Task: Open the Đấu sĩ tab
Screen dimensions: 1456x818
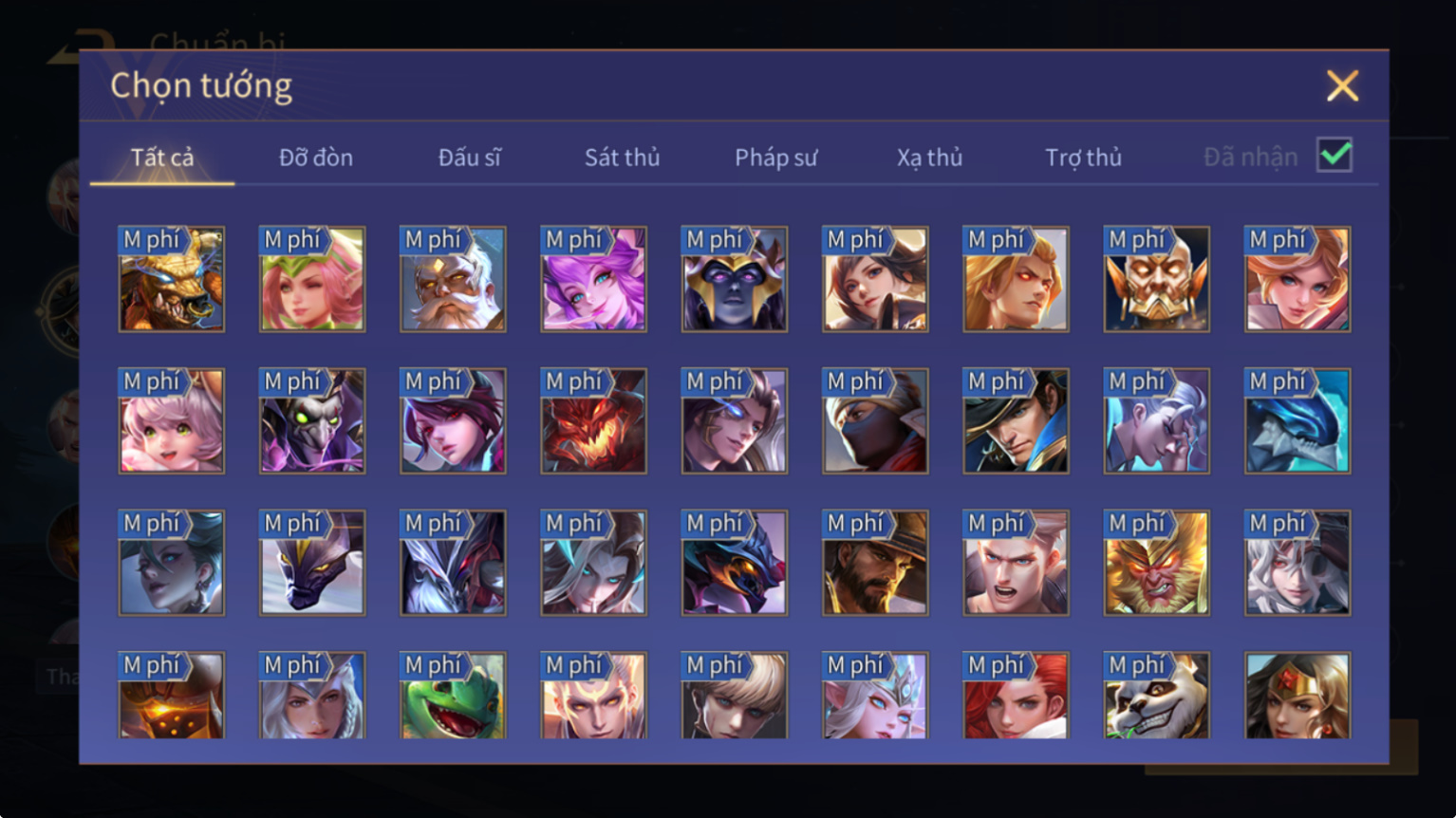Action: (x=470, y=158)
